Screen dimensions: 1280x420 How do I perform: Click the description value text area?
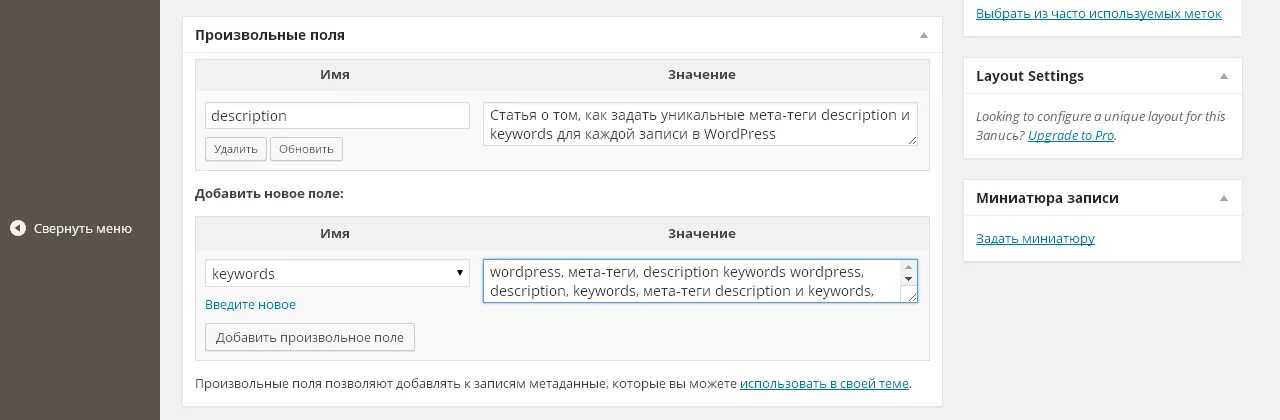tap(699, 124)
